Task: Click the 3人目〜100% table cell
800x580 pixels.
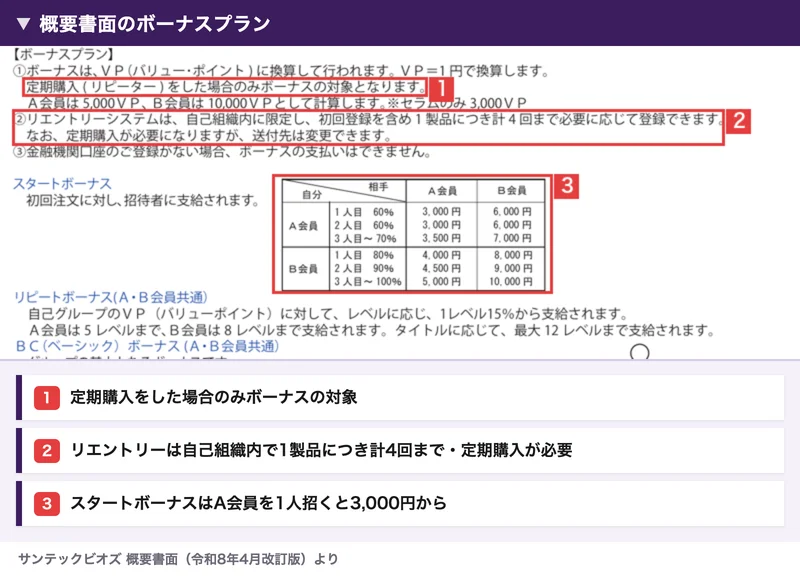Action: 368,281
